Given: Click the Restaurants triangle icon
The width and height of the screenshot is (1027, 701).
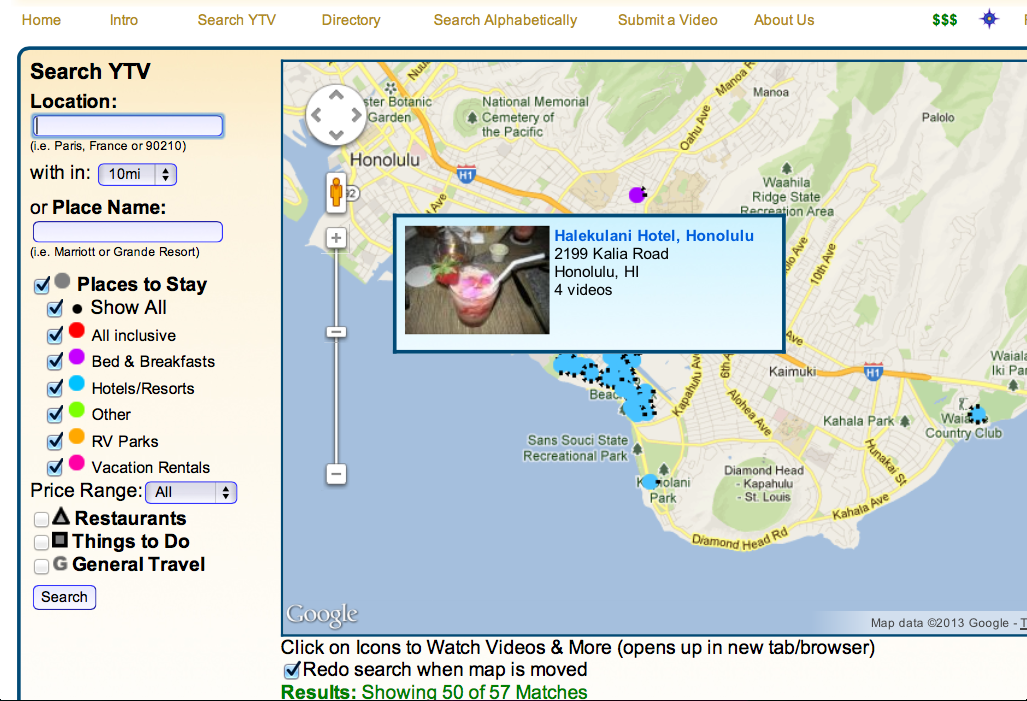Looking at the screenshot, I should coord(61,516).
